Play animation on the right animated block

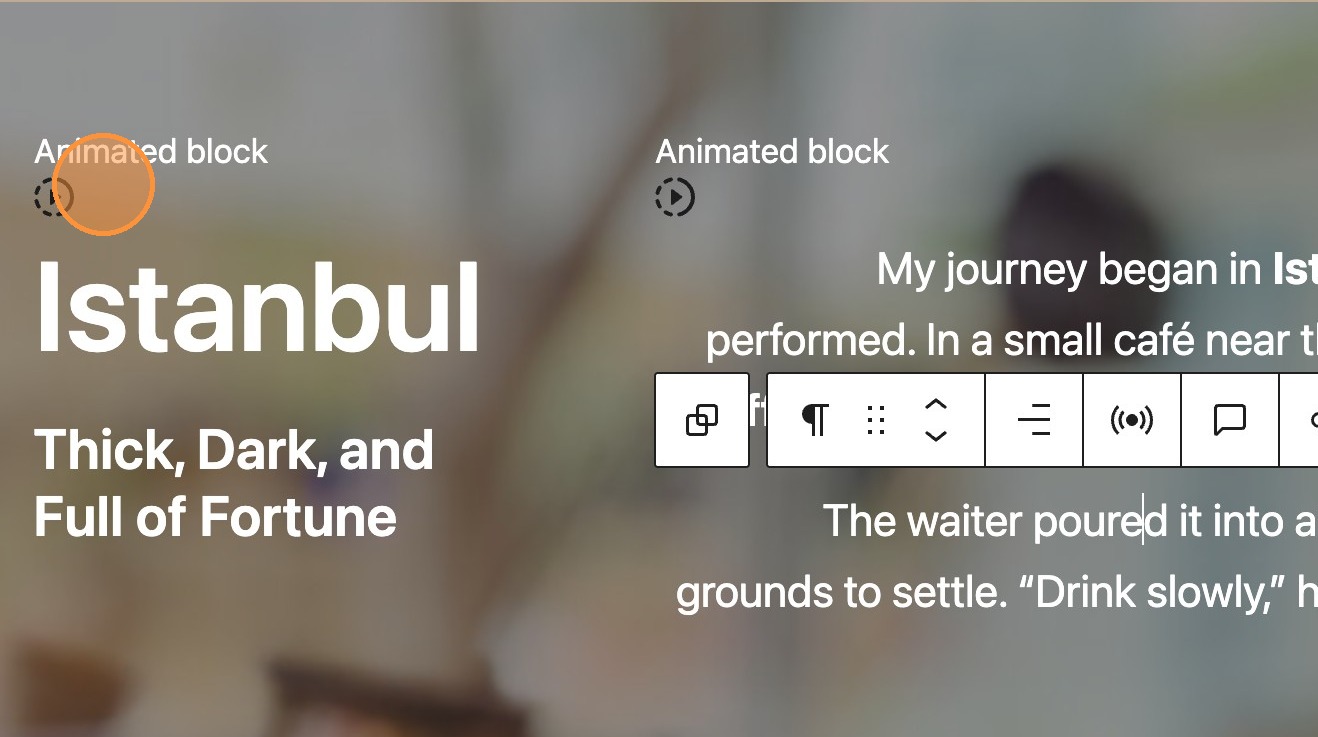pos(675,197)
